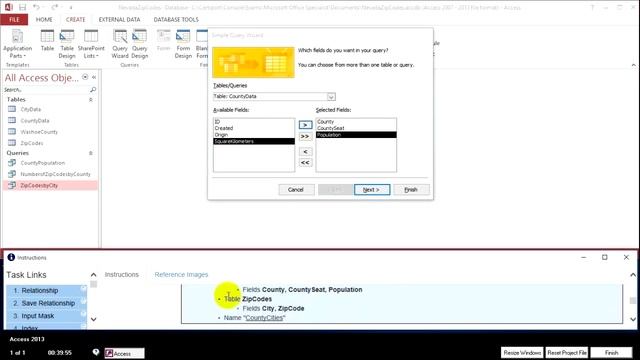Select ID in Available Fields list
The image size is (640, 360).
254,122
